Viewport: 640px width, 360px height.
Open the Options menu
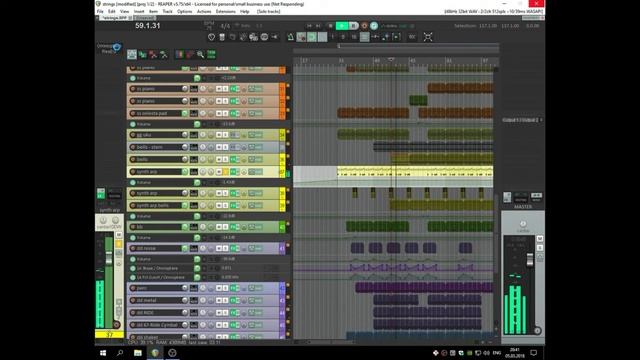point(184,11)
